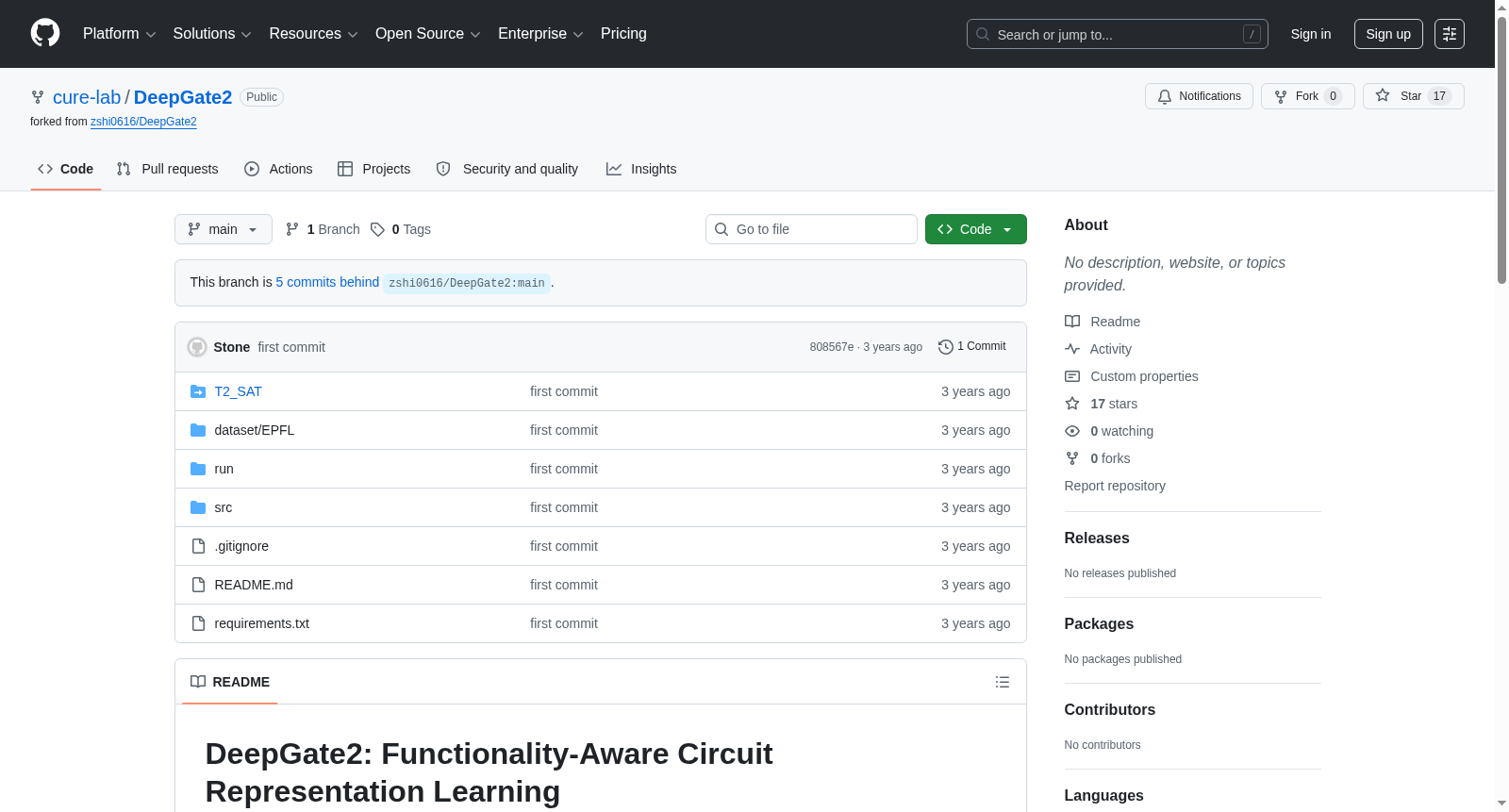Open the cure-lab organization link

click(x=87, y=97)
